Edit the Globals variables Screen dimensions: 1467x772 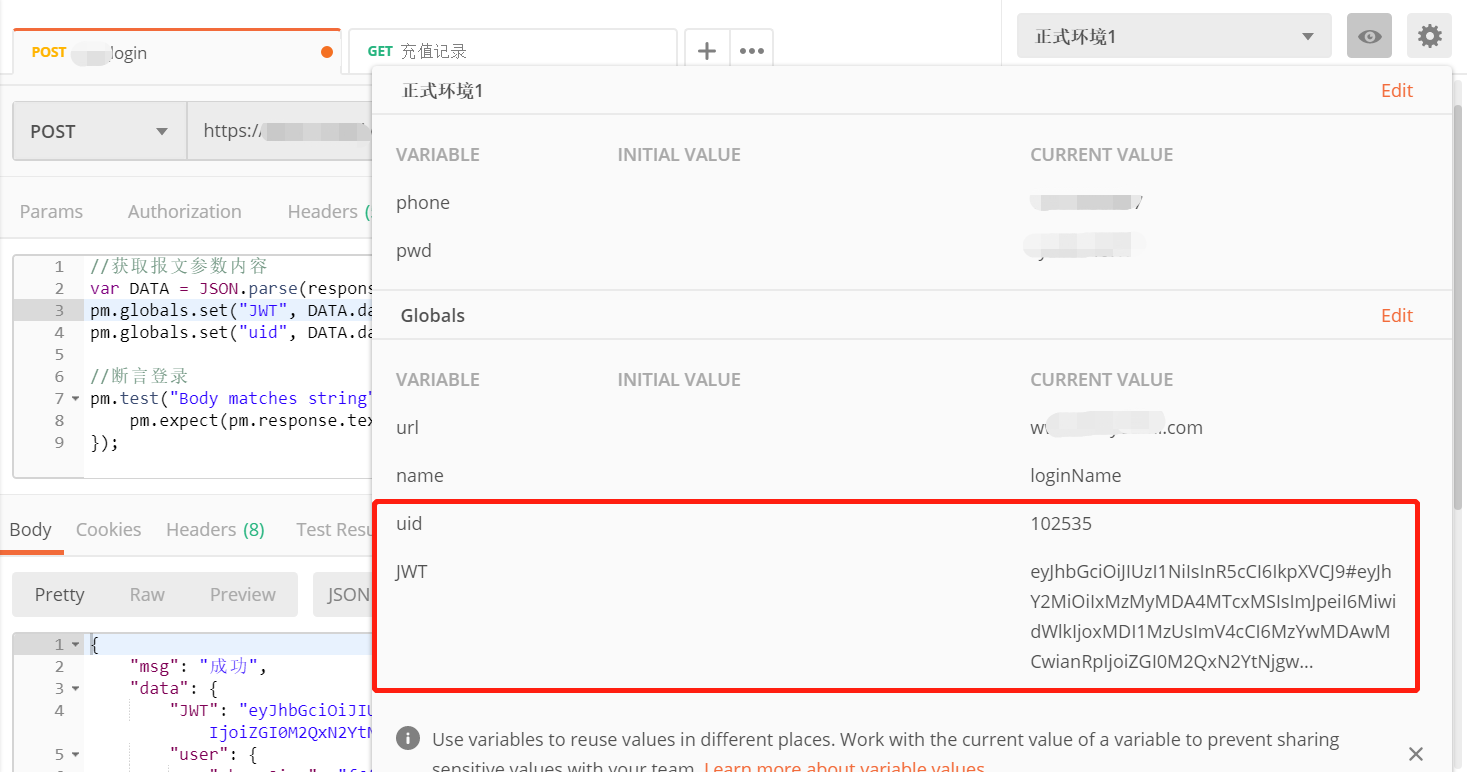tap(1396, 316)
